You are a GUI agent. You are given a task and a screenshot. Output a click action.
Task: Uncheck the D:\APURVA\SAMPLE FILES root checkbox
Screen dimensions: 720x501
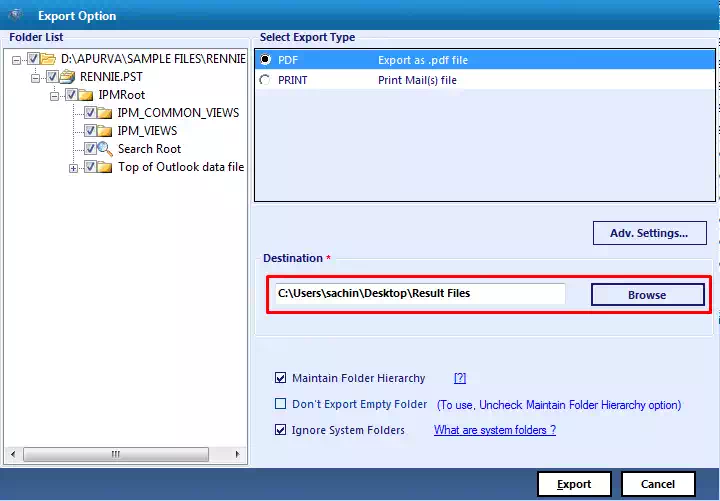click(x=33, y=58)
